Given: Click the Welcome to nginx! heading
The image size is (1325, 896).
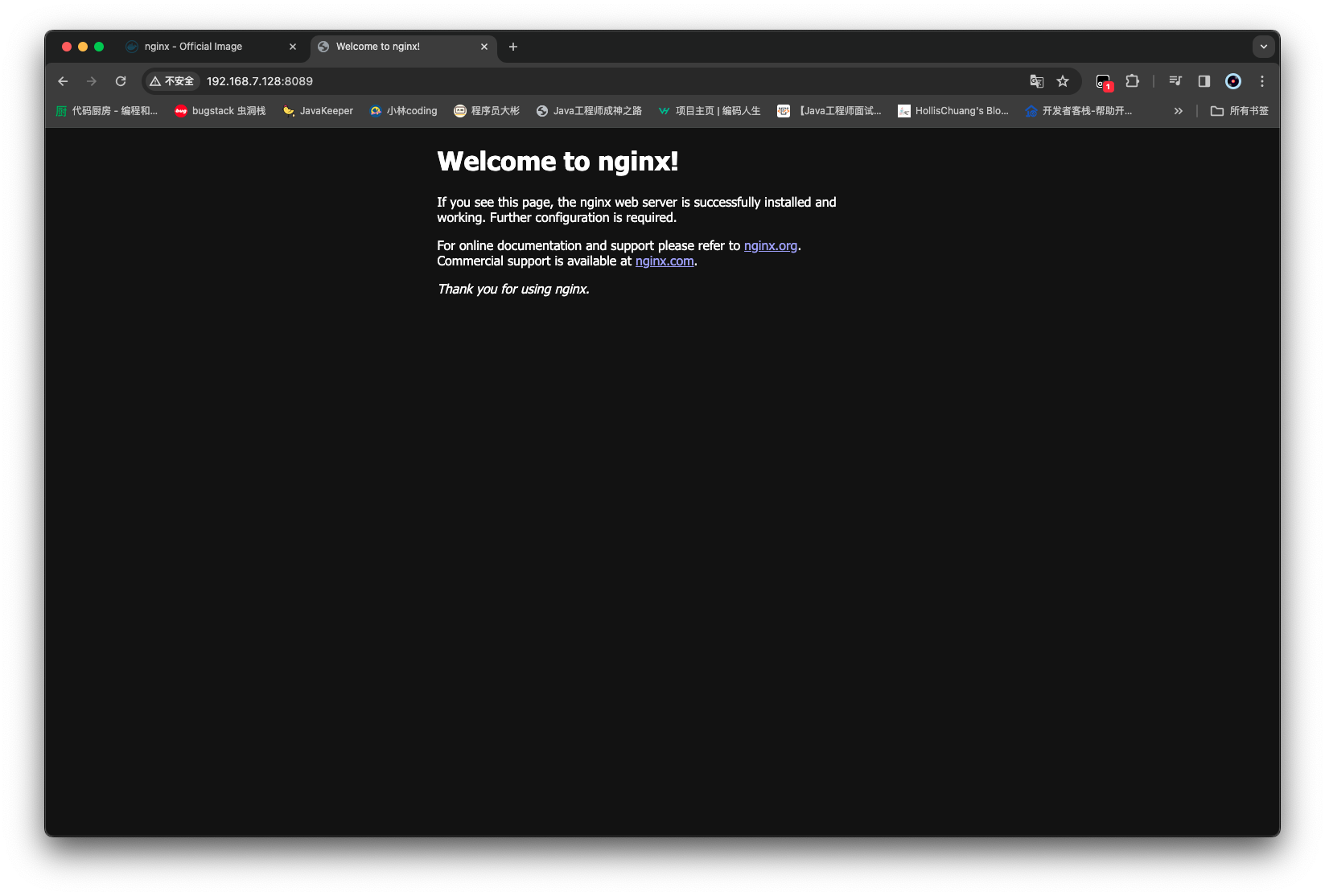Looking at the screenshot, I should point(558,162).
